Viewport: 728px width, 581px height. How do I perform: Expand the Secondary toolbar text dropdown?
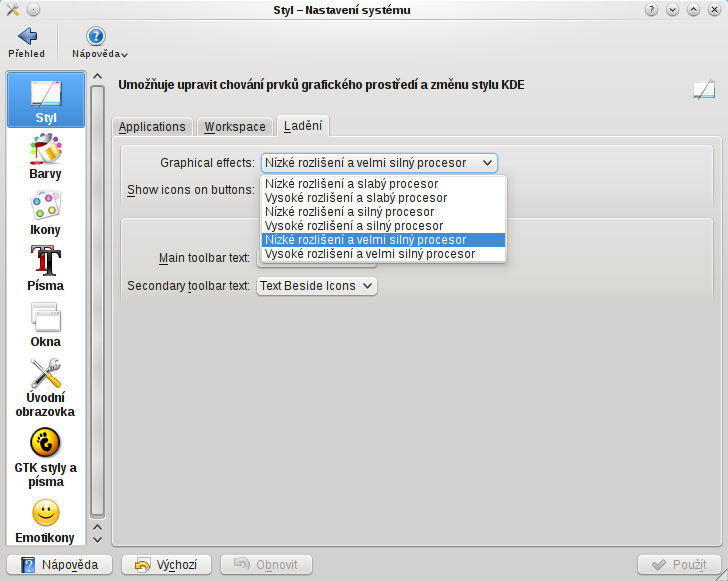317,286
